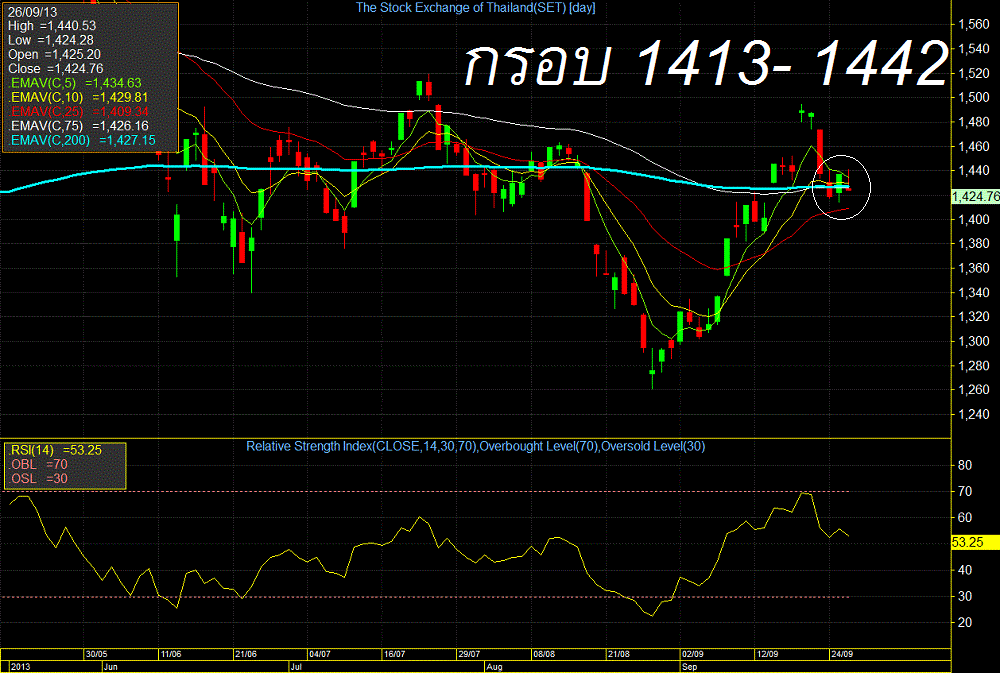
Task: Click the EMAV(C,75) =1,426.16 legend entry
Action: pos(79,126)
